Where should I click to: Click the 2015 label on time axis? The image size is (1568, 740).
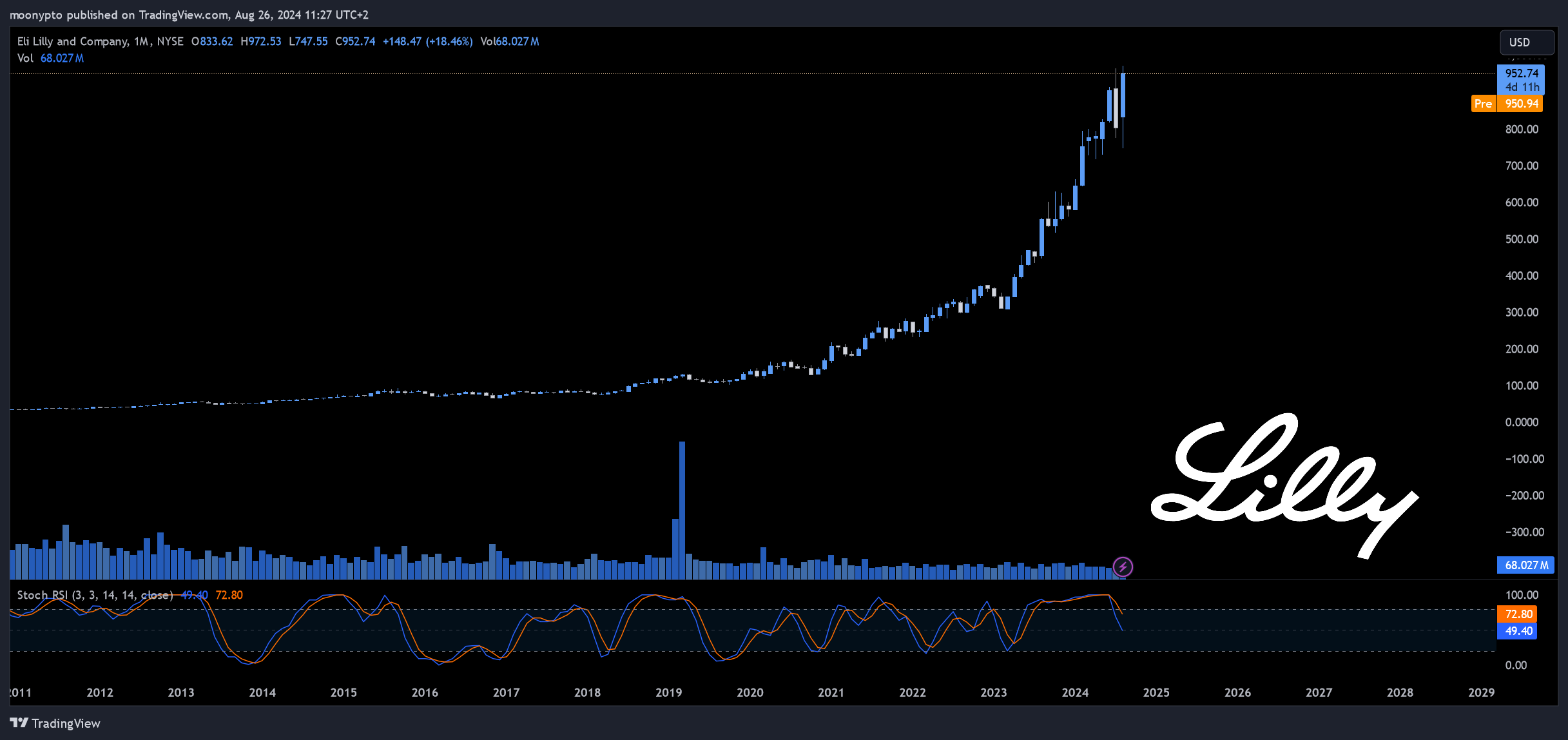point(344,692)
